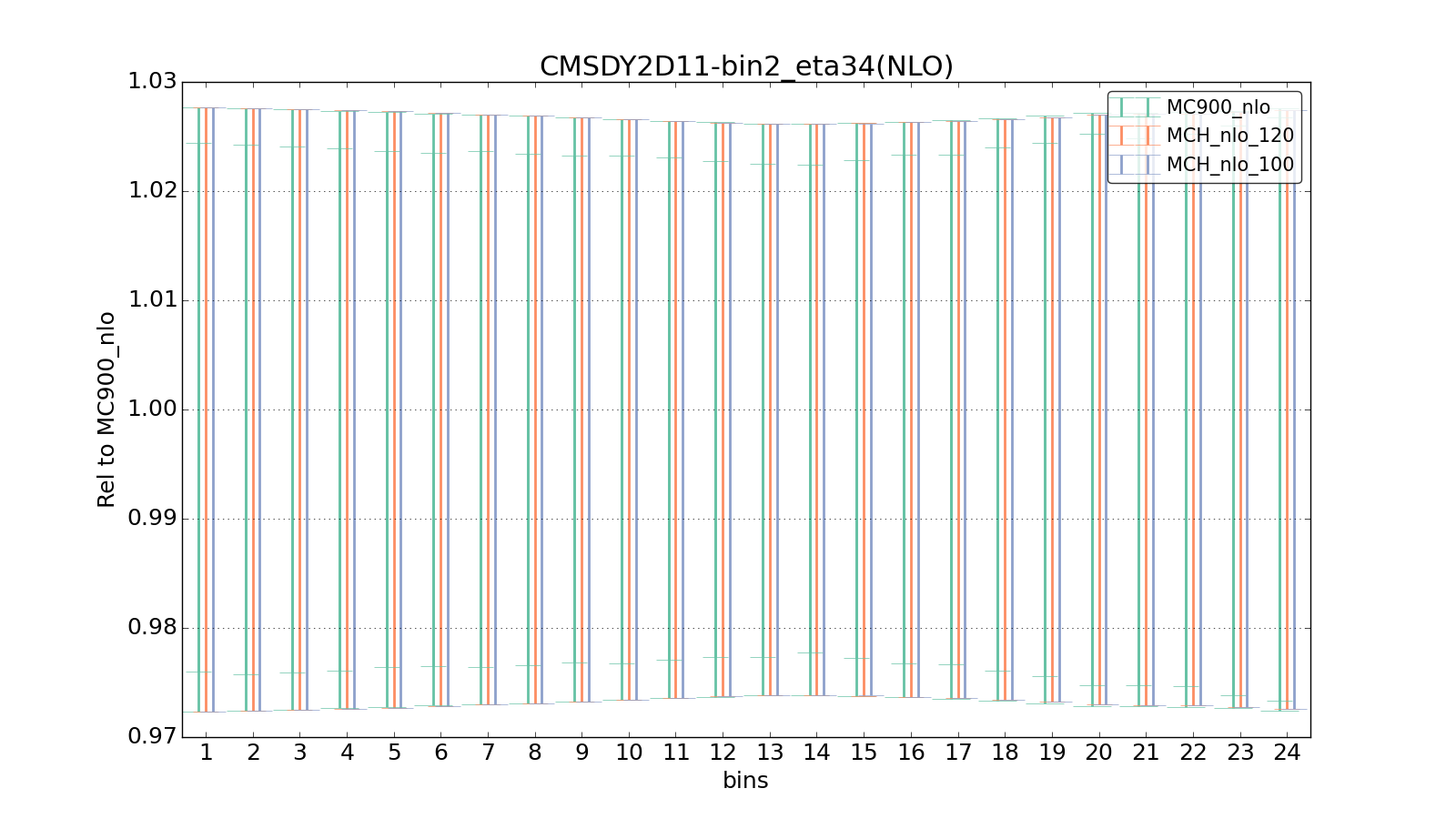1456x819 pixels.
Task: Click the green error bar at bin 1
Action: (198, 409)
